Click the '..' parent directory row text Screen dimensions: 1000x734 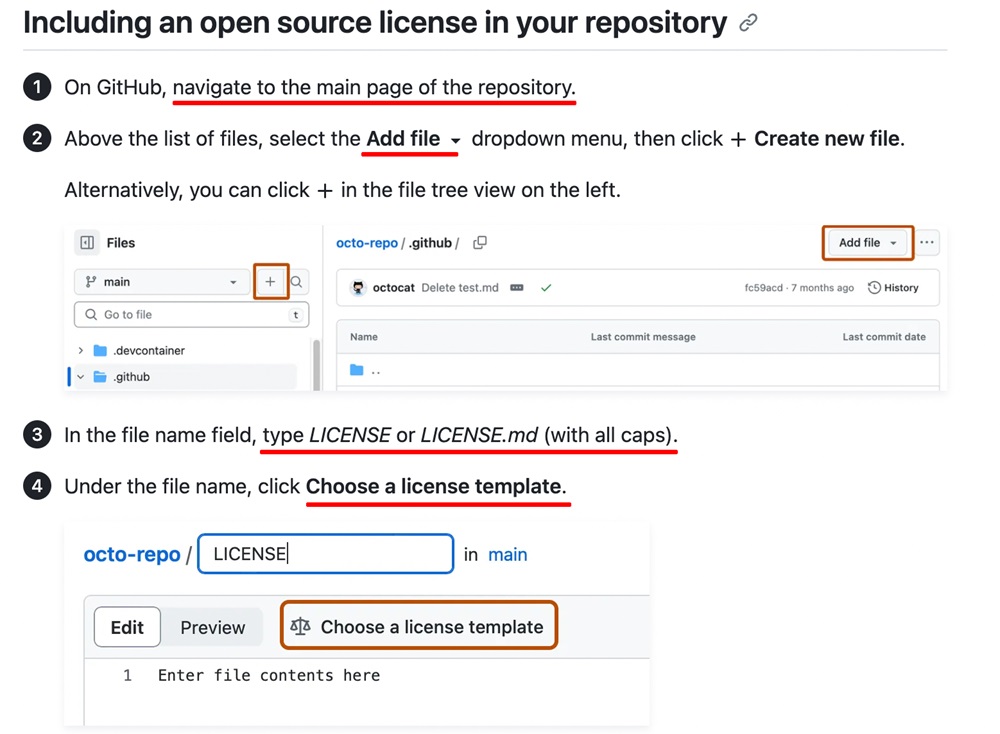pyautogui.click(x=376, y=372)
